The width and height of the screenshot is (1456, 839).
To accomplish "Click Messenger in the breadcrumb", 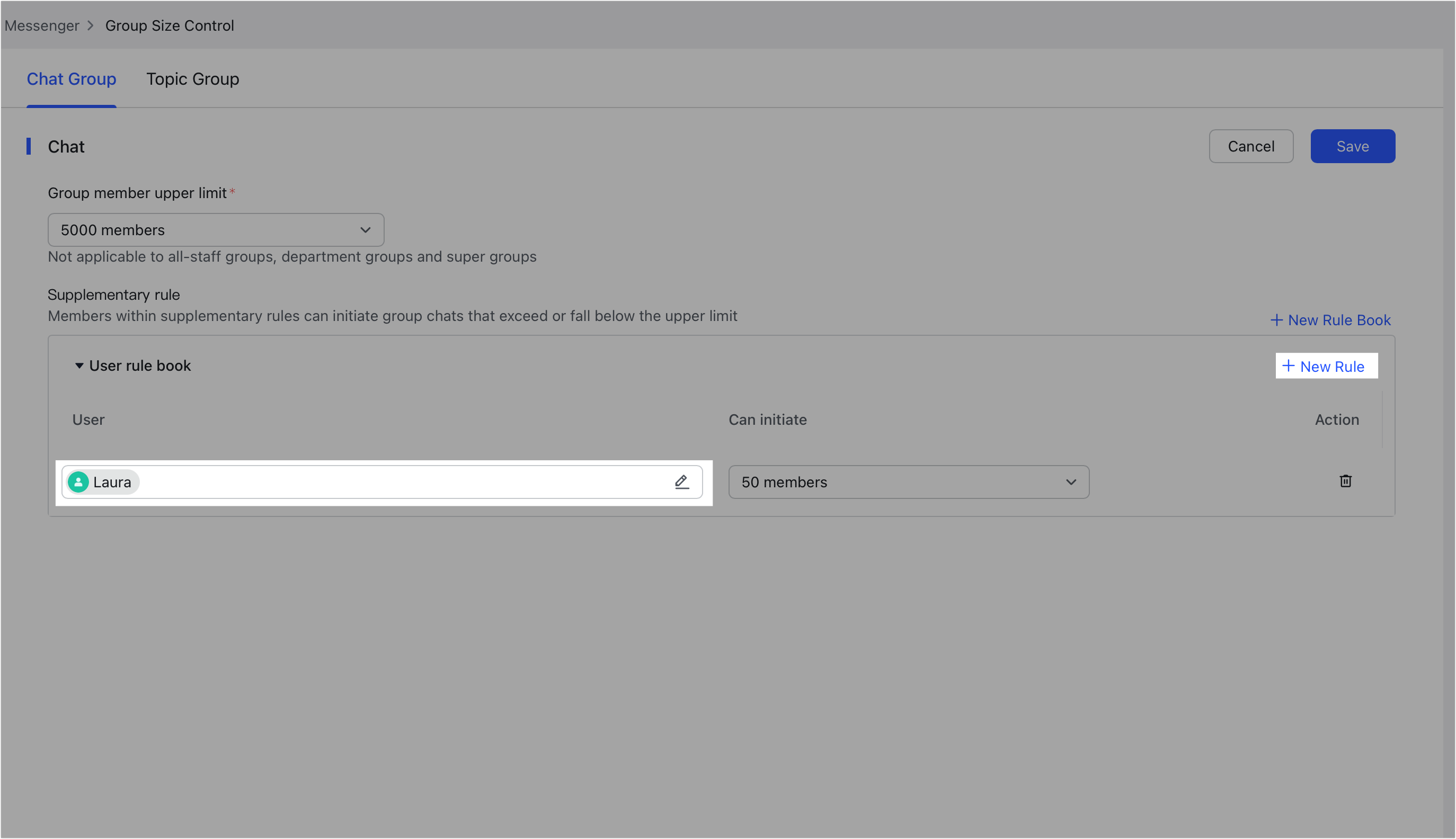I will point(41,25).
